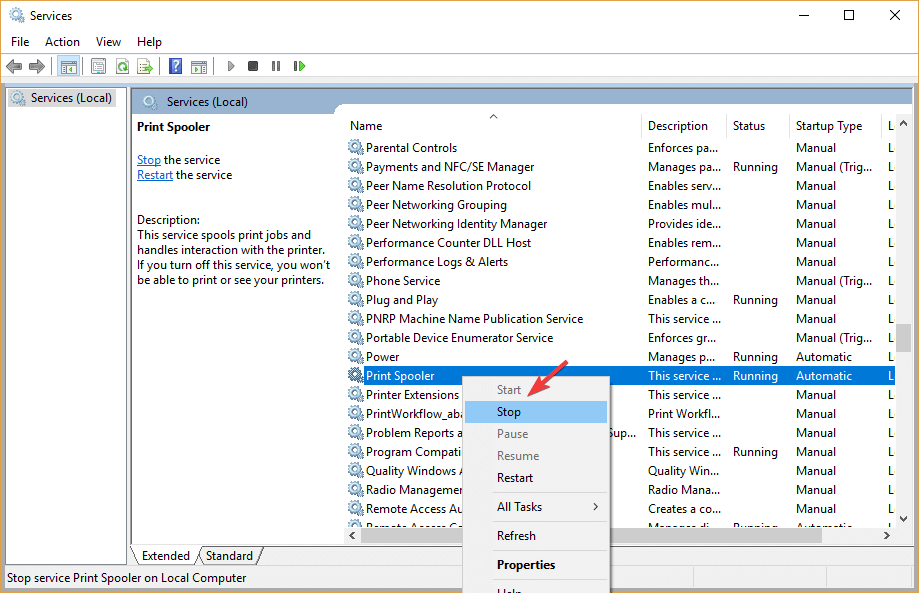Image resolution: width=919 pixels, height=593 pixels.
Task: Select the Peer Networking Identity Manager service
Action: pyautogui.click(x=457, y=224)
